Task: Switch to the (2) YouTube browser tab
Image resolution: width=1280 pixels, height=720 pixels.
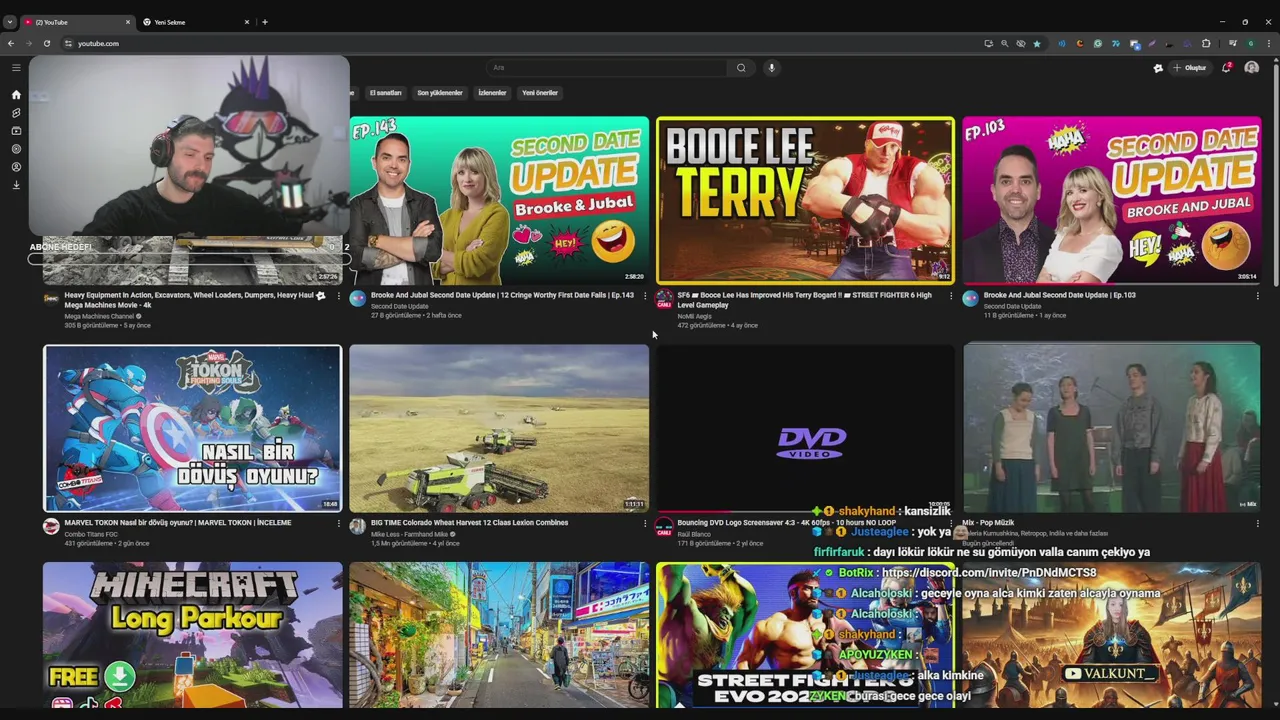Action: (x=77, y=22)
